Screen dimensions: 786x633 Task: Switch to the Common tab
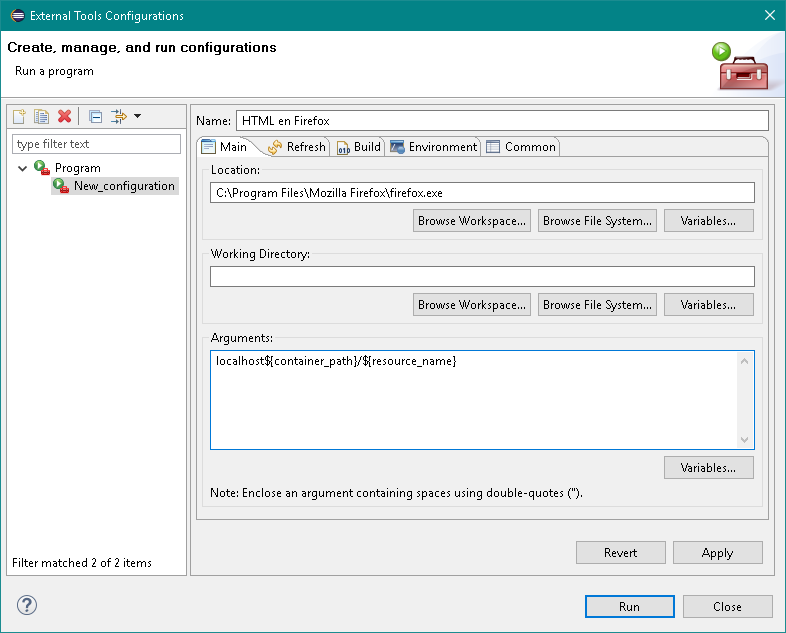click(521, 147)
